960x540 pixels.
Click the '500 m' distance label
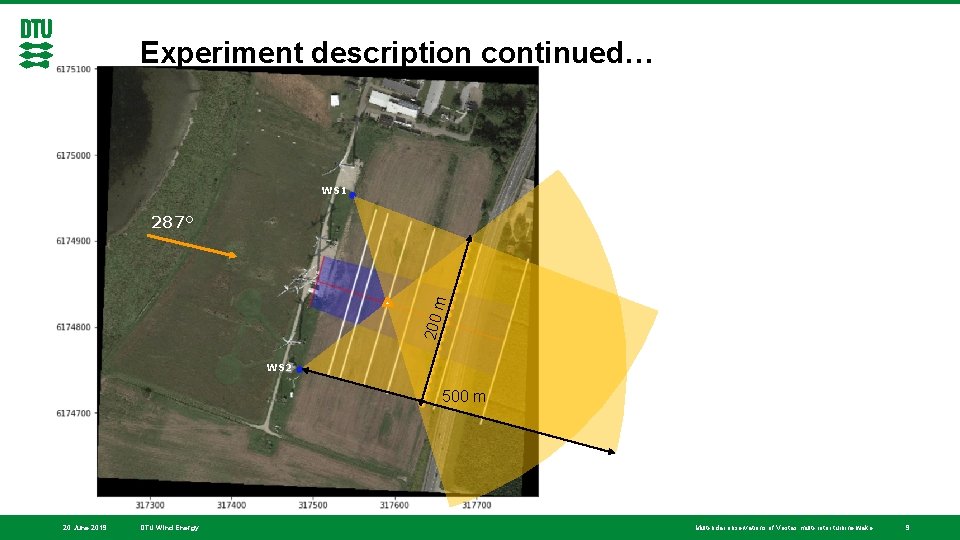pyautogui.click(x=463, y=396)
